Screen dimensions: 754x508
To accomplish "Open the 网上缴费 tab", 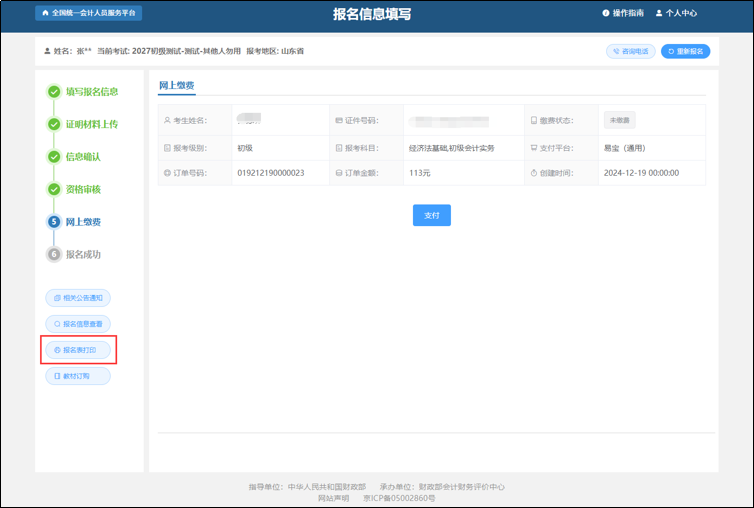I will (x=177, y=86).
